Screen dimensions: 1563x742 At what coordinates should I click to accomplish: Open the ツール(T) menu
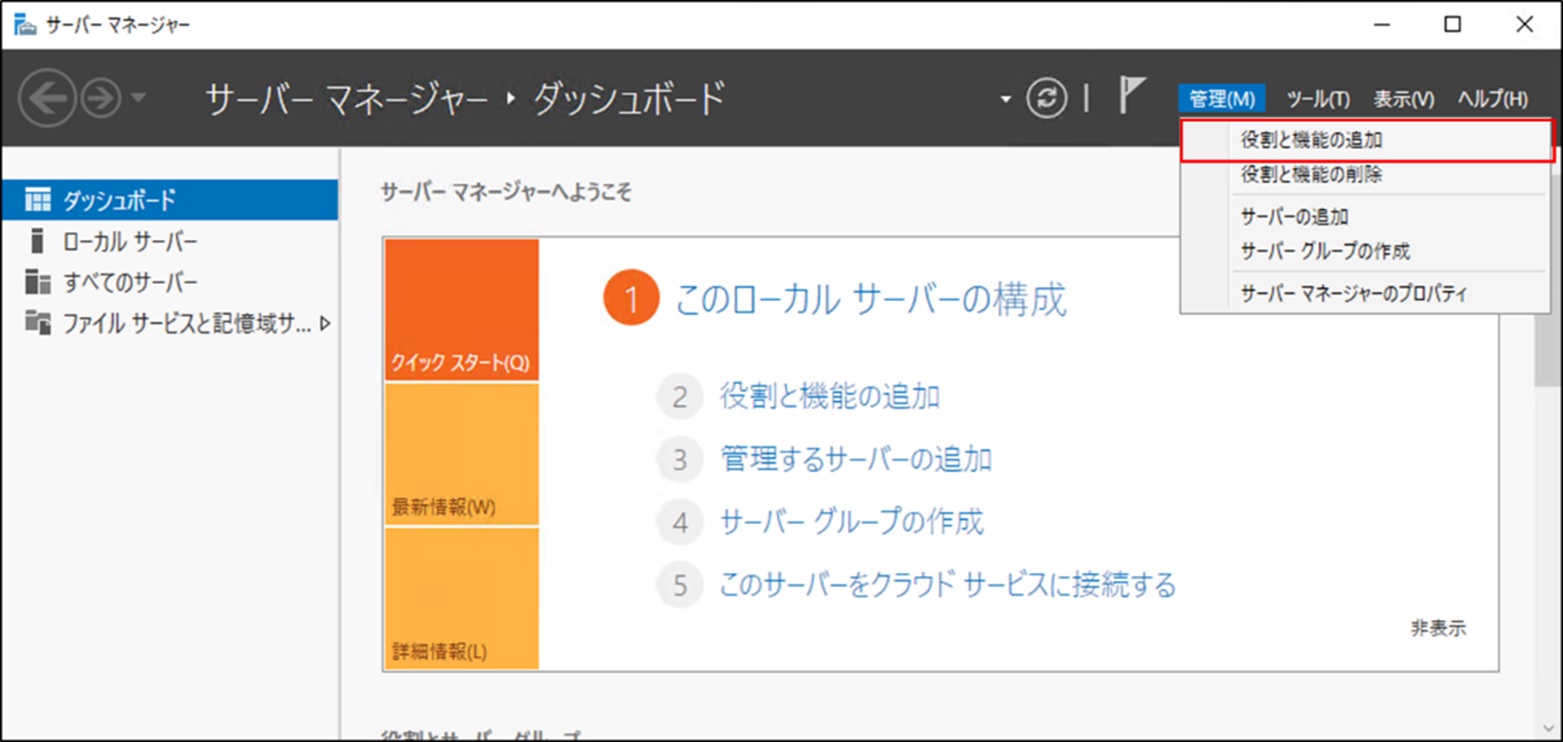(x=1317, y=99)
